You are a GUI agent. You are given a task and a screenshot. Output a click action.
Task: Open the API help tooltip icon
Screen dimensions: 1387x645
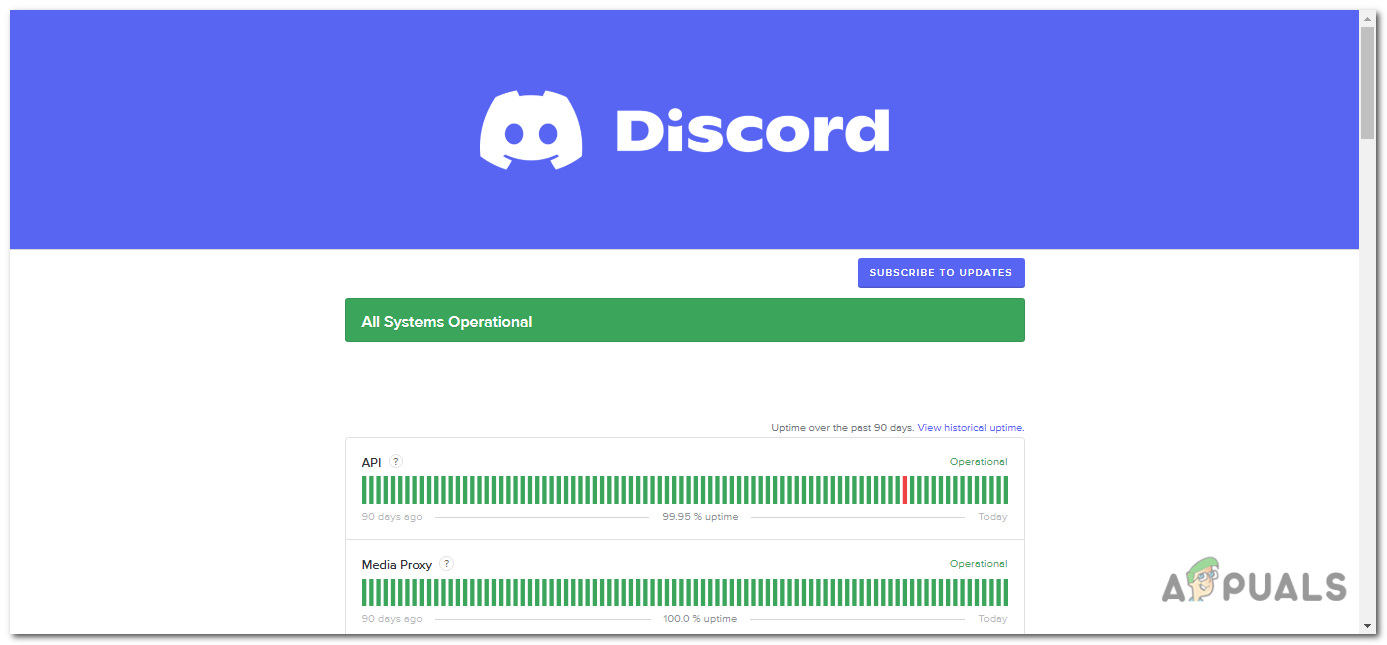click(395, 461)
